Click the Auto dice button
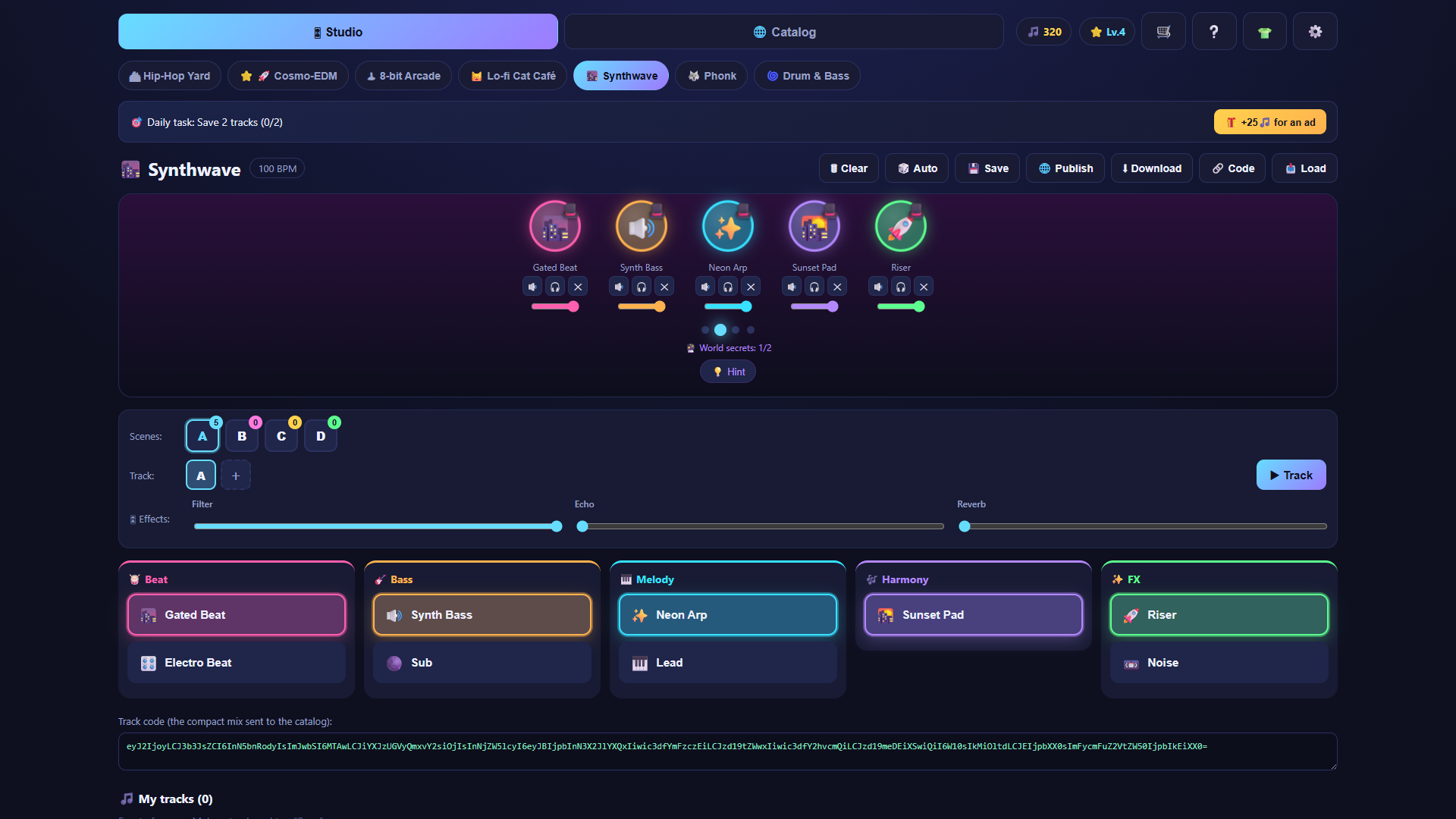 [918, 168]
